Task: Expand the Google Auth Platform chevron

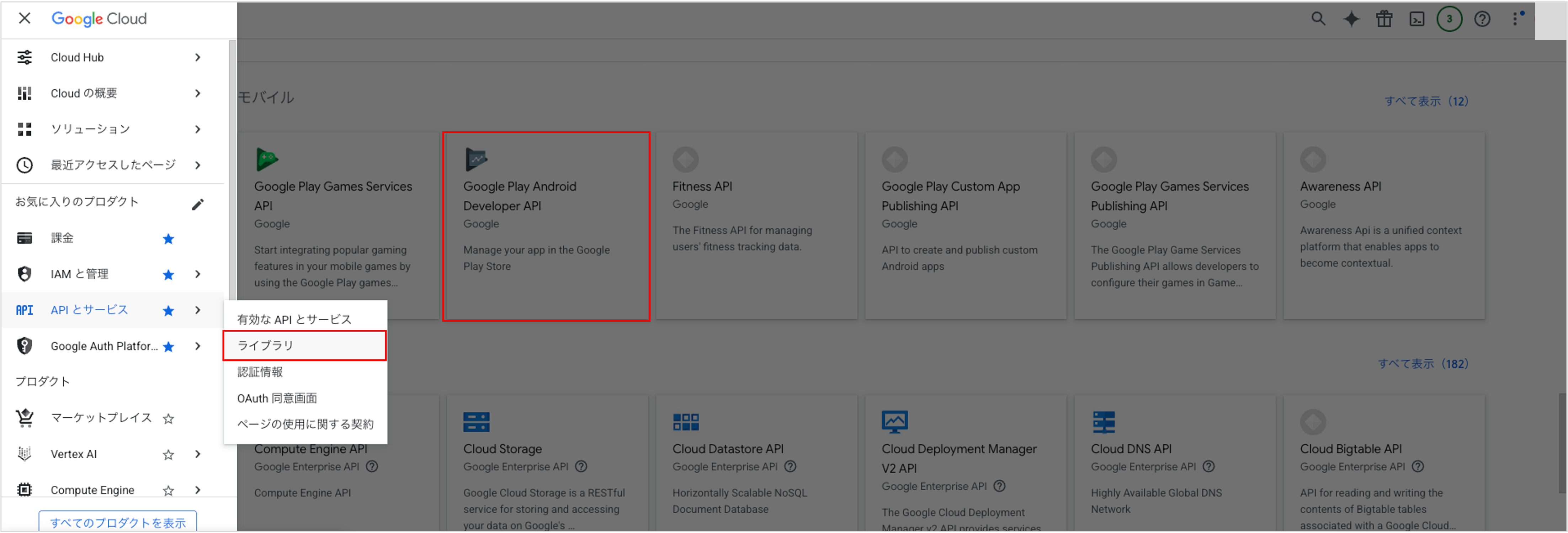Action: [198, 346]
